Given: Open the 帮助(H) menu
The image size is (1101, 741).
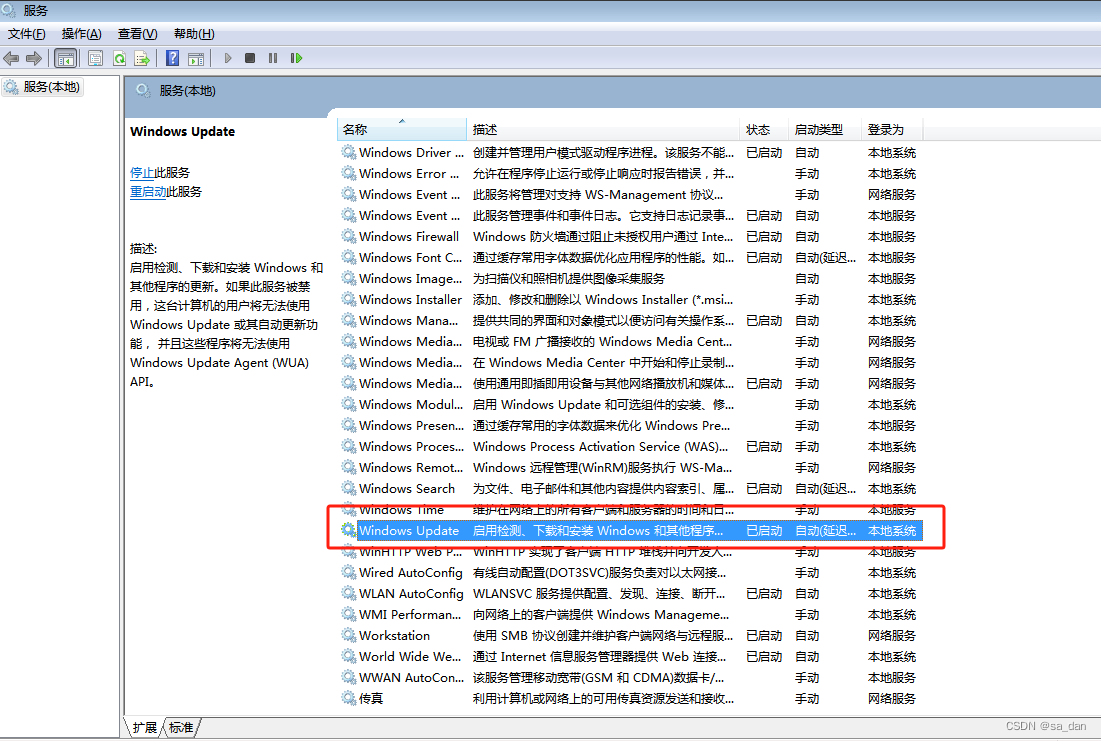Looking at the screenshot, I should pos(194,34).
